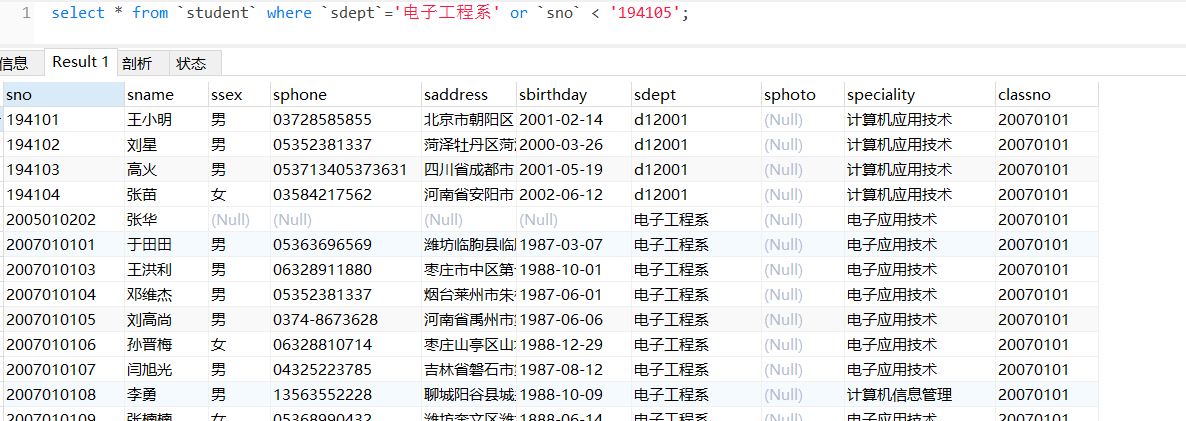1186x421 pixels.
Task: Select cell sno 194102
Action: tap(64, 144)
